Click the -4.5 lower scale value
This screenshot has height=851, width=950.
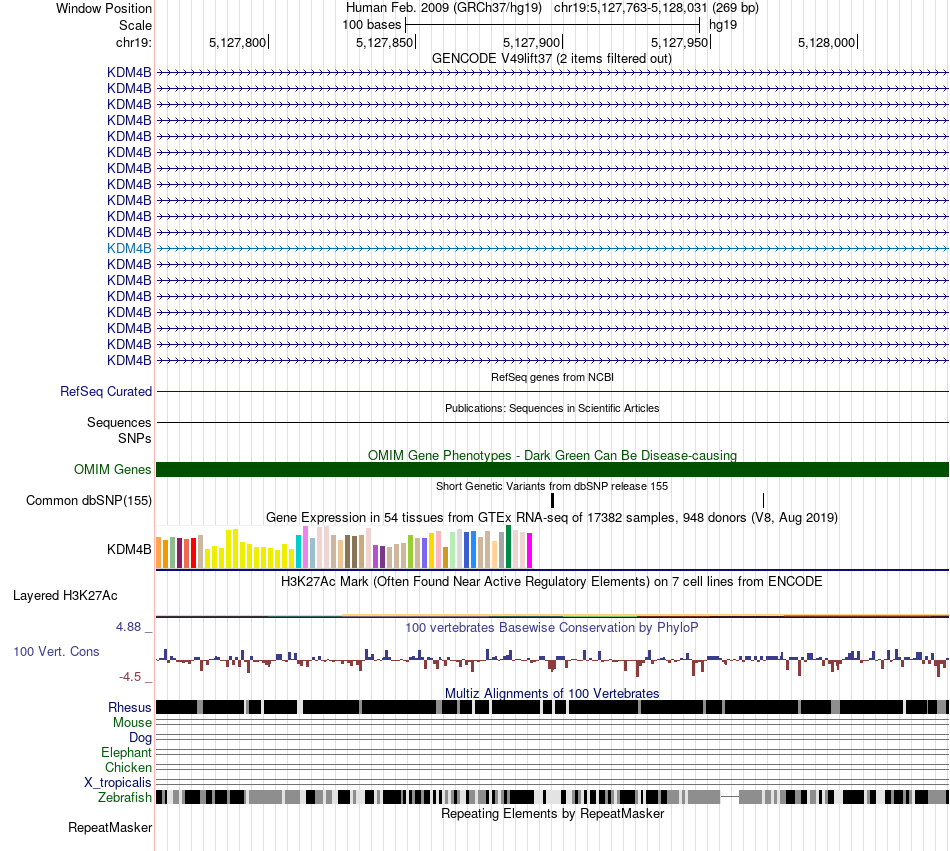coord(130,677)
